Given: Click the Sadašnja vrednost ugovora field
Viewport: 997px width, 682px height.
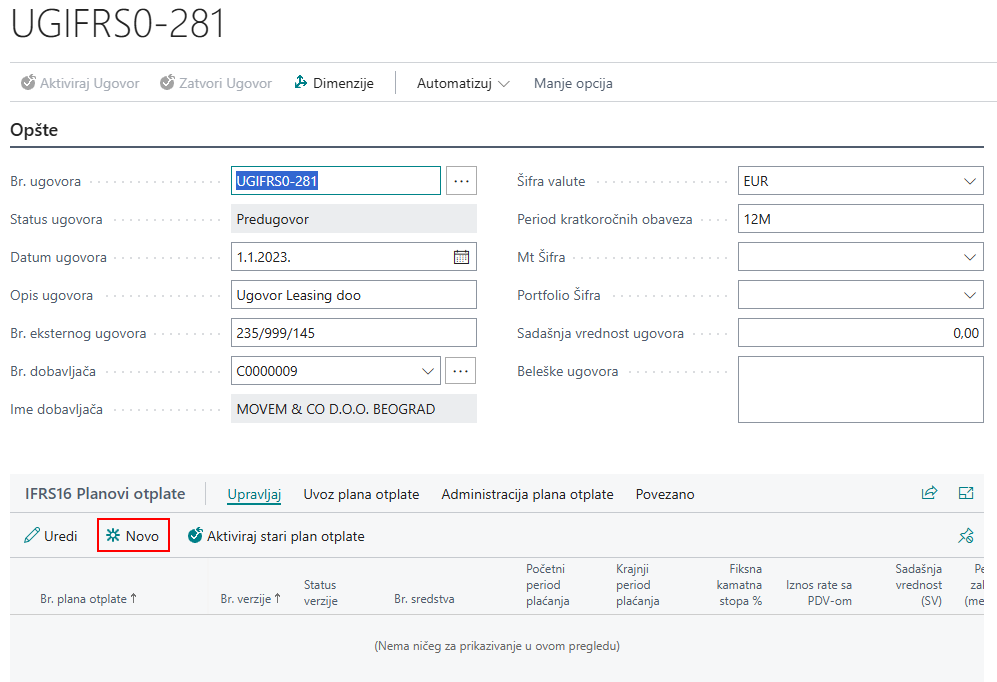Looking at the screenshot, I should pyautogui.click(x=860, y=333).
